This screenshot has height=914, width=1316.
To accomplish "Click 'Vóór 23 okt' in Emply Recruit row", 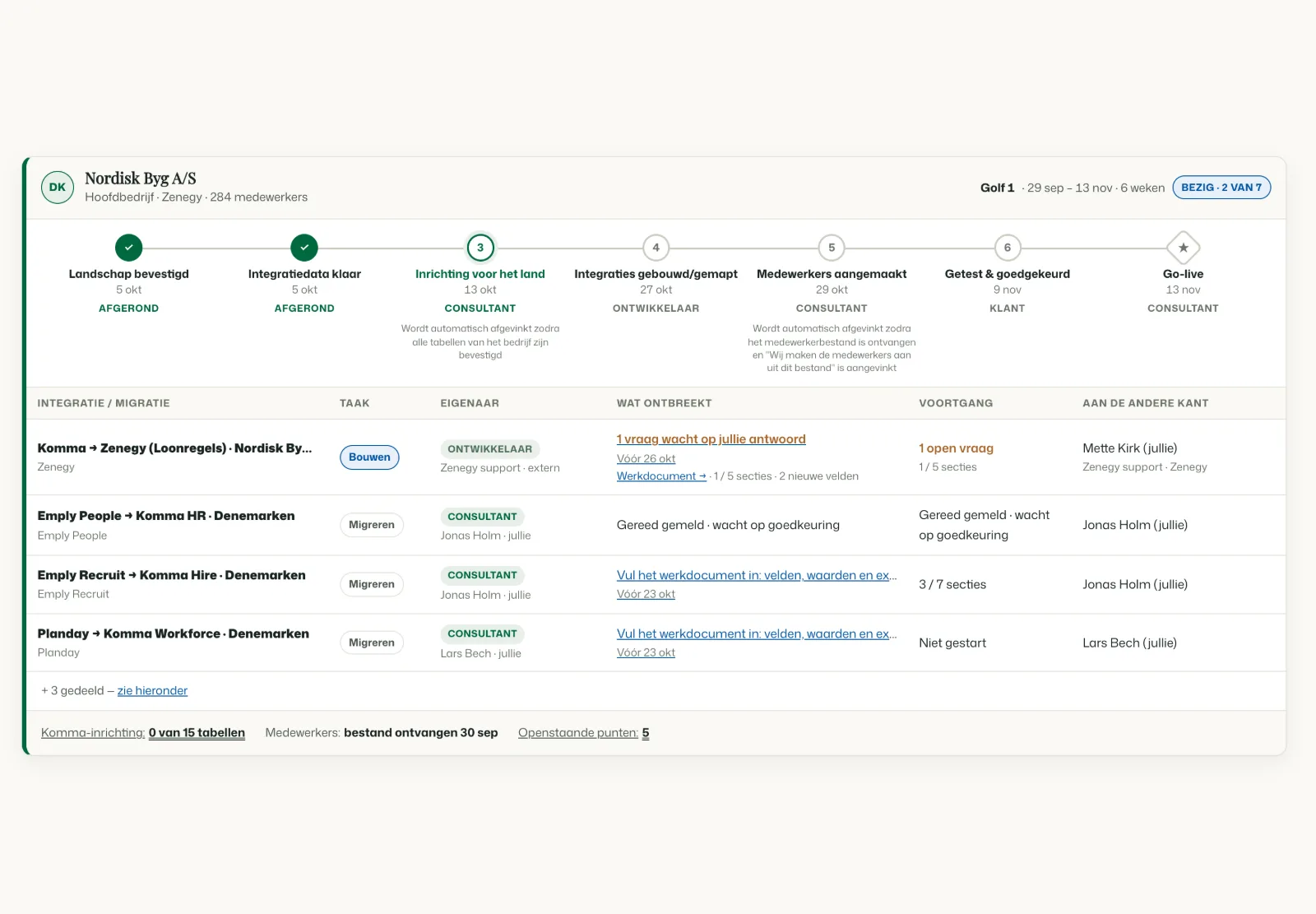I will [646, 594].
